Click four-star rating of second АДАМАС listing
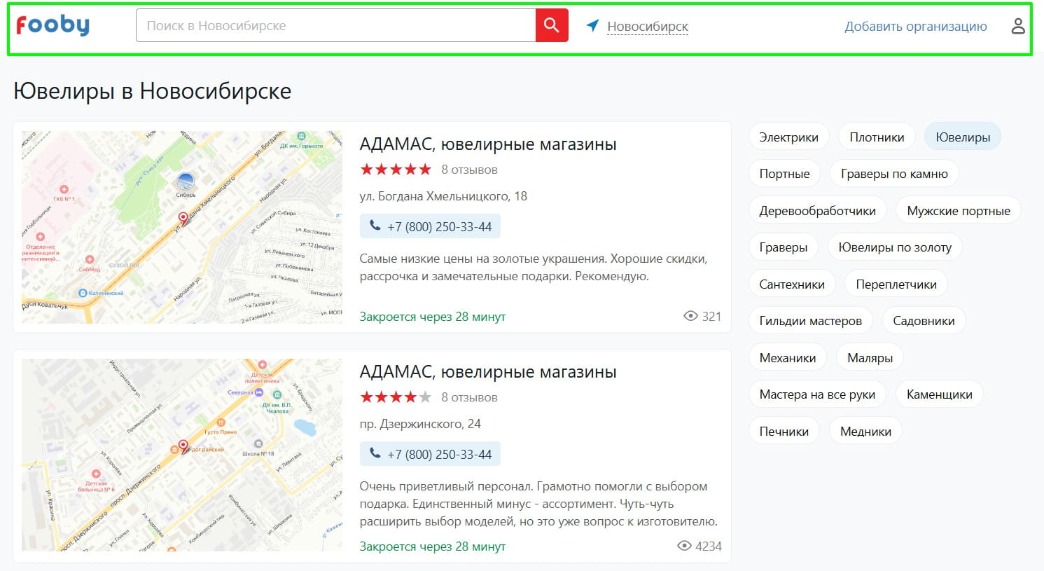Screen dimensions: 1044x571 [395, 397]
